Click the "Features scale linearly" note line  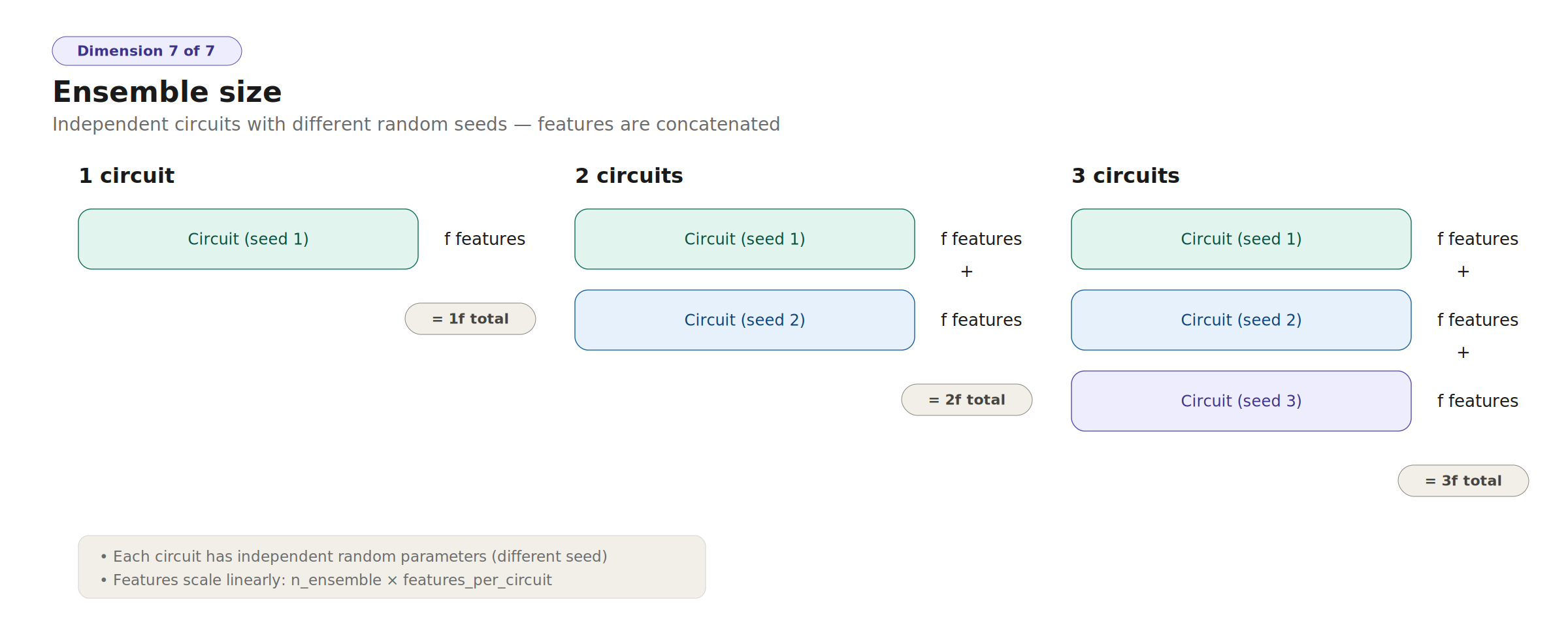pyautogui.click(x=332, y=580)
